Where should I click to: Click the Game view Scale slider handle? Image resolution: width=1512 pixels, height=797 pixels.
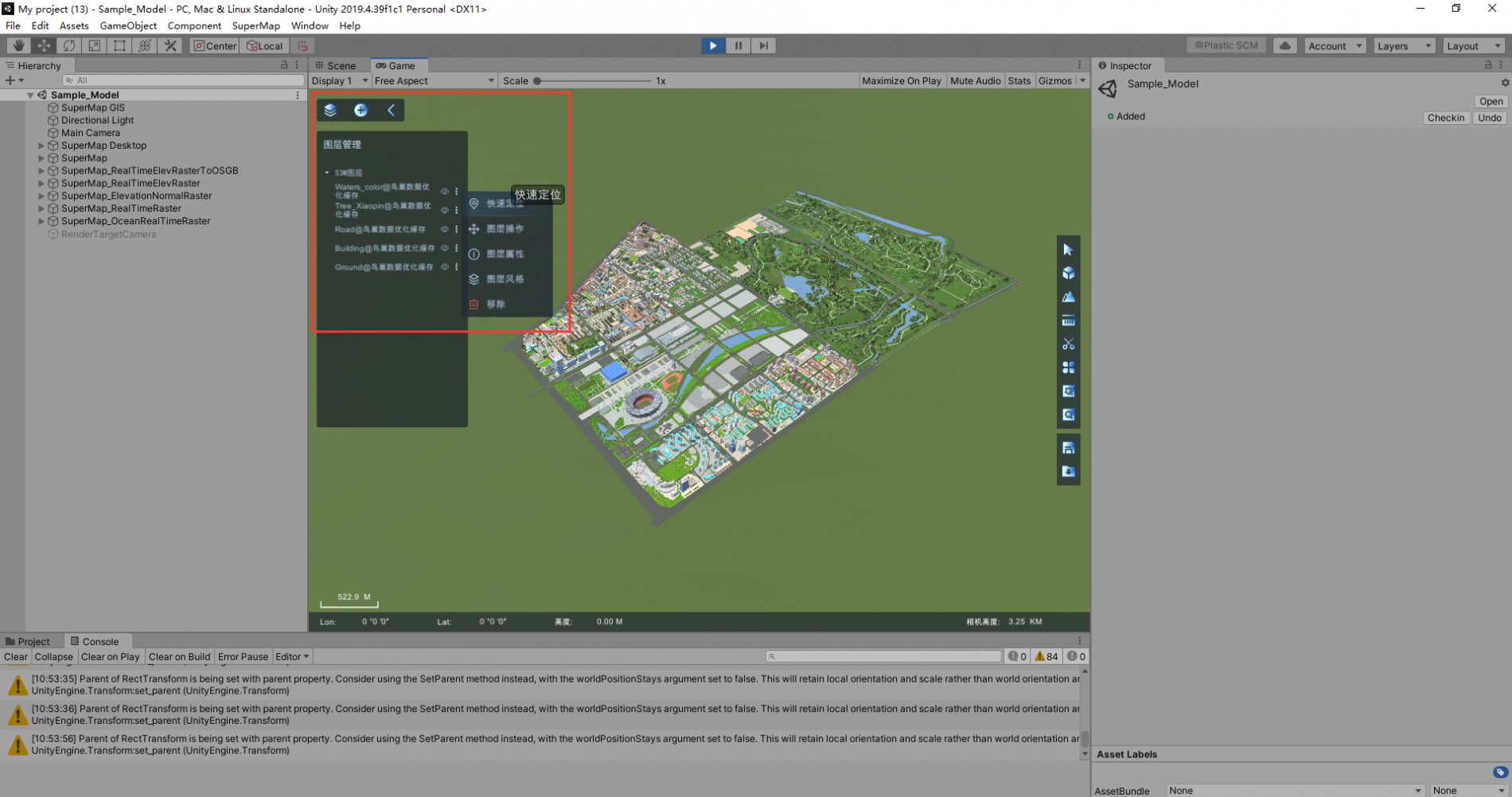pyautogui.click(x=537, y=80)
